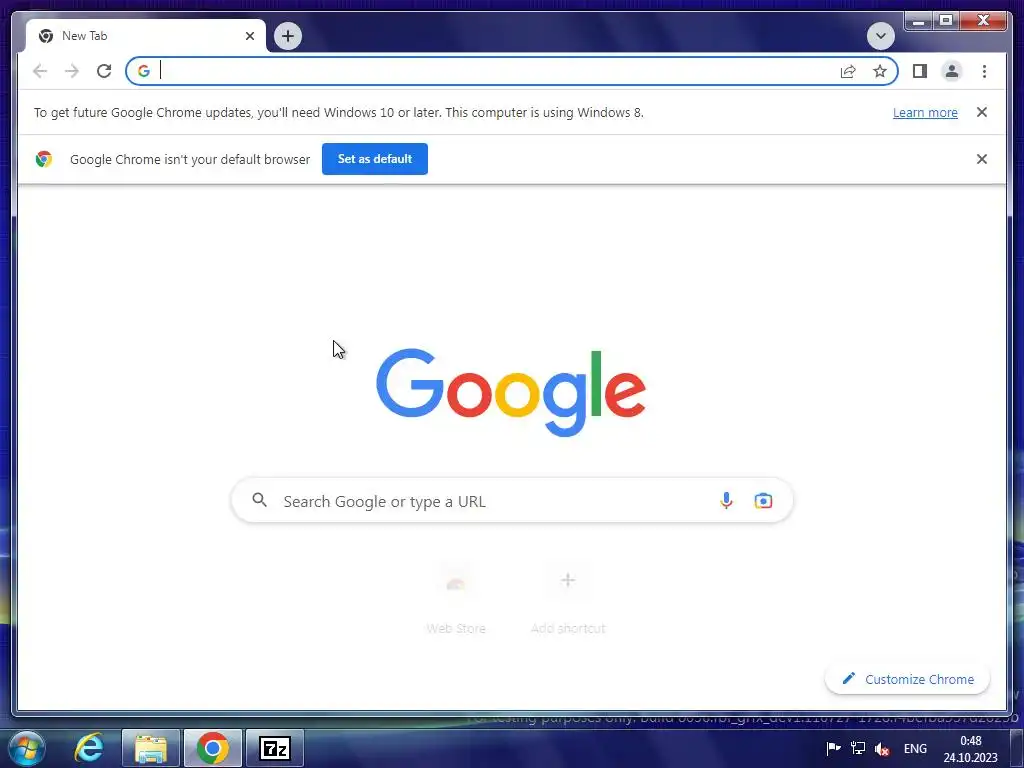Viewport: 1024px width, 768px height.
Task: Click the browser back arrow
Action: pos(40,71)
